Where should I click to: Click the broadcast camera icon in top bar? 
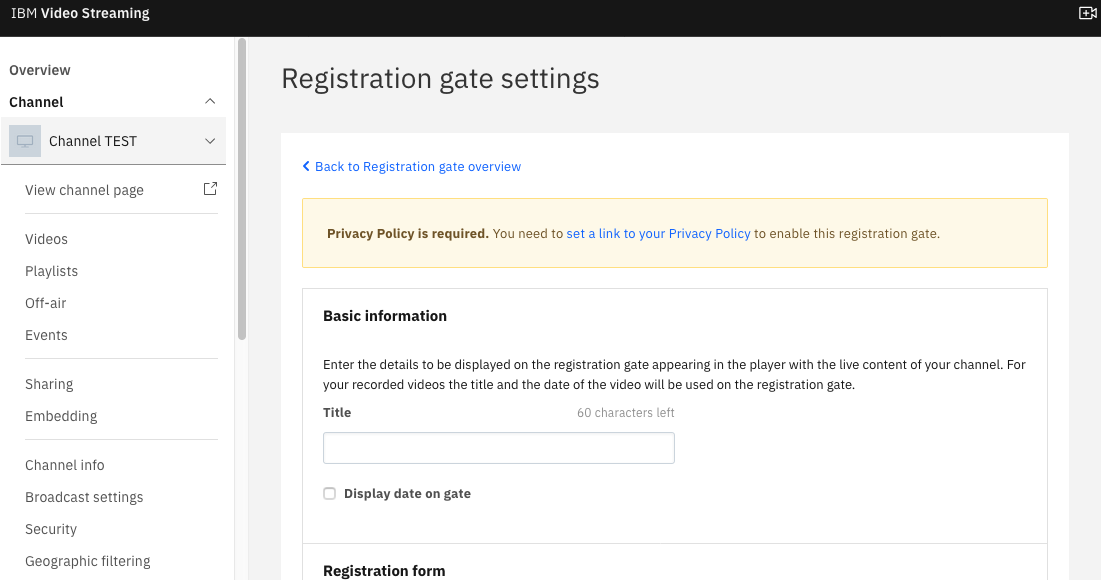point(1088,13)
